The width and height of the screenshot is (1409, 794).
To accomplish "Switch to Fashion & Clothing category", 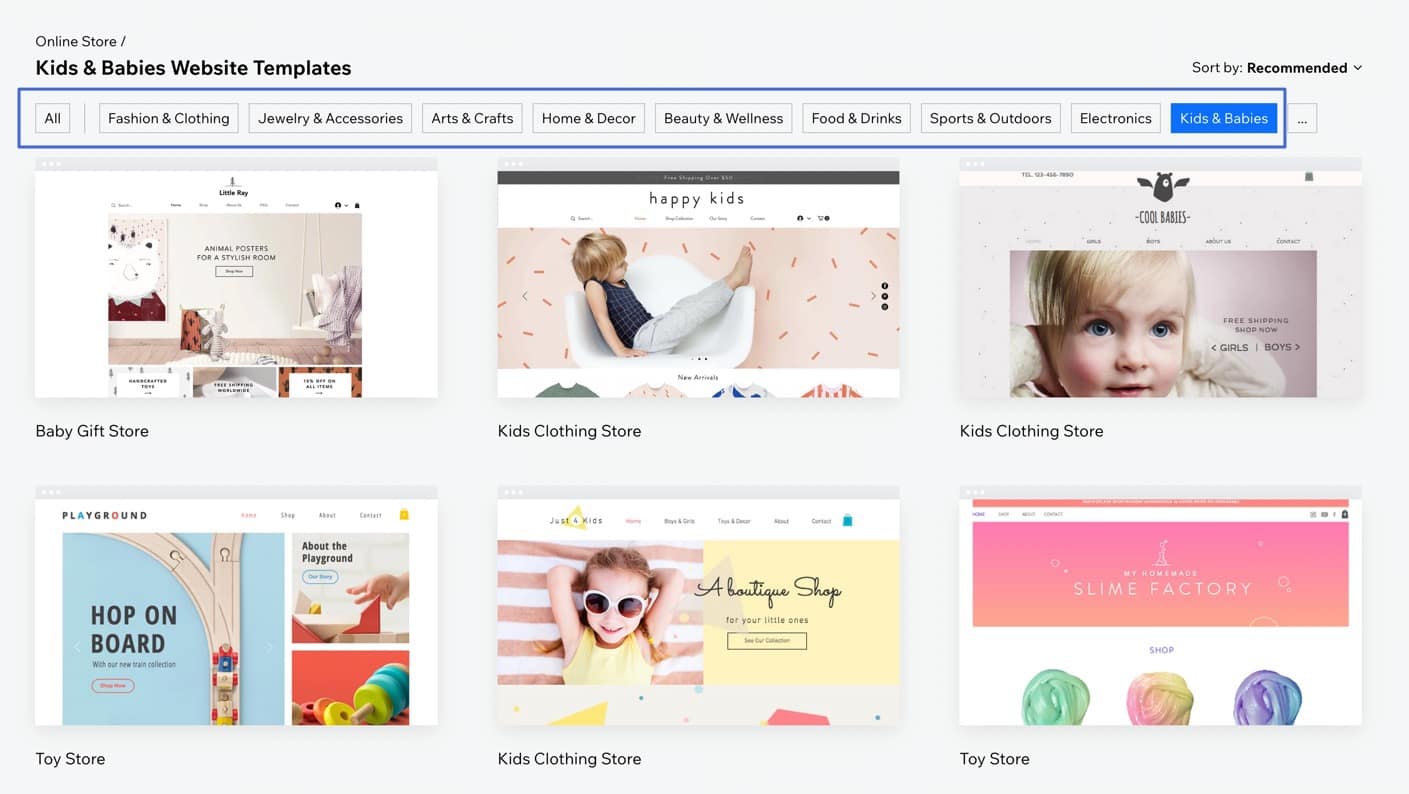I will [168, 119].
